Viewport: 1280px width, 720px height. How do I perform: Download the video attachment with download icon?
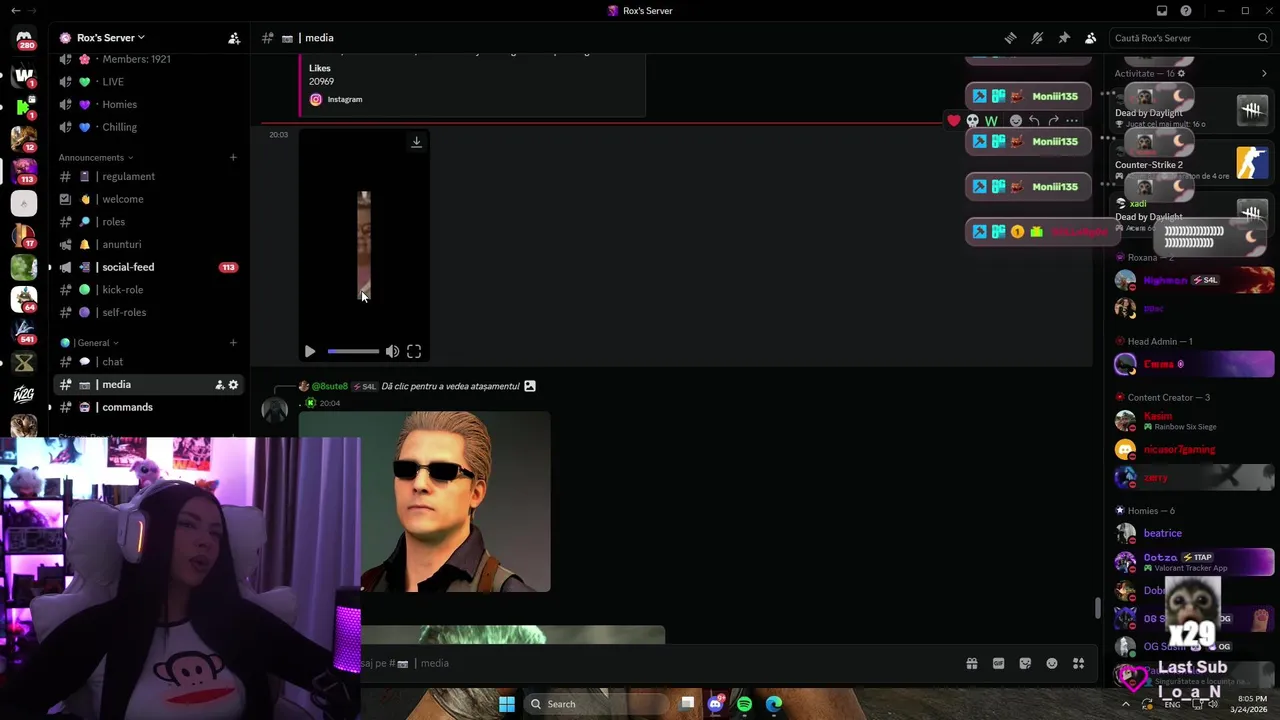416,142
